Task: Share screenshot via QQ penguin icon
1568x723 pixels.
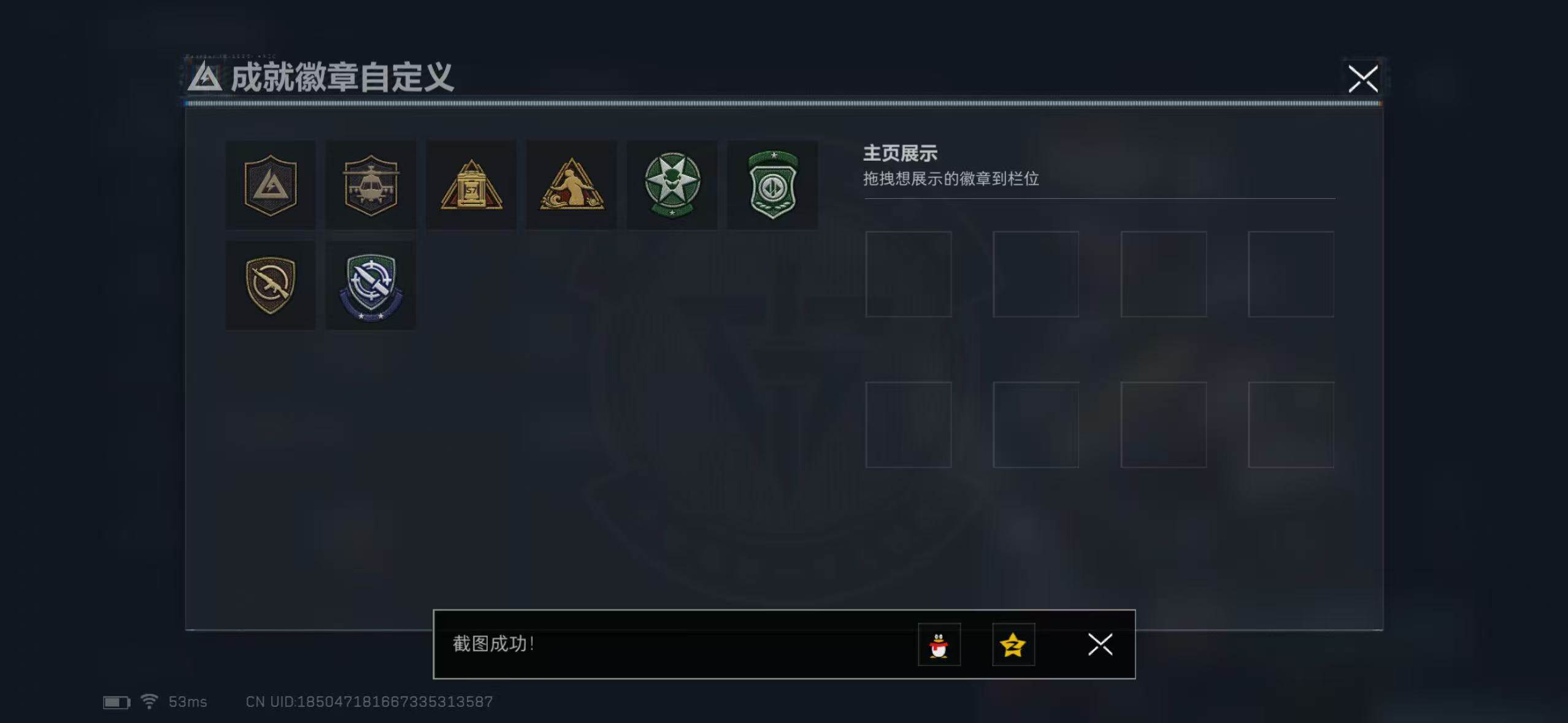Action: tap(939, 645)
